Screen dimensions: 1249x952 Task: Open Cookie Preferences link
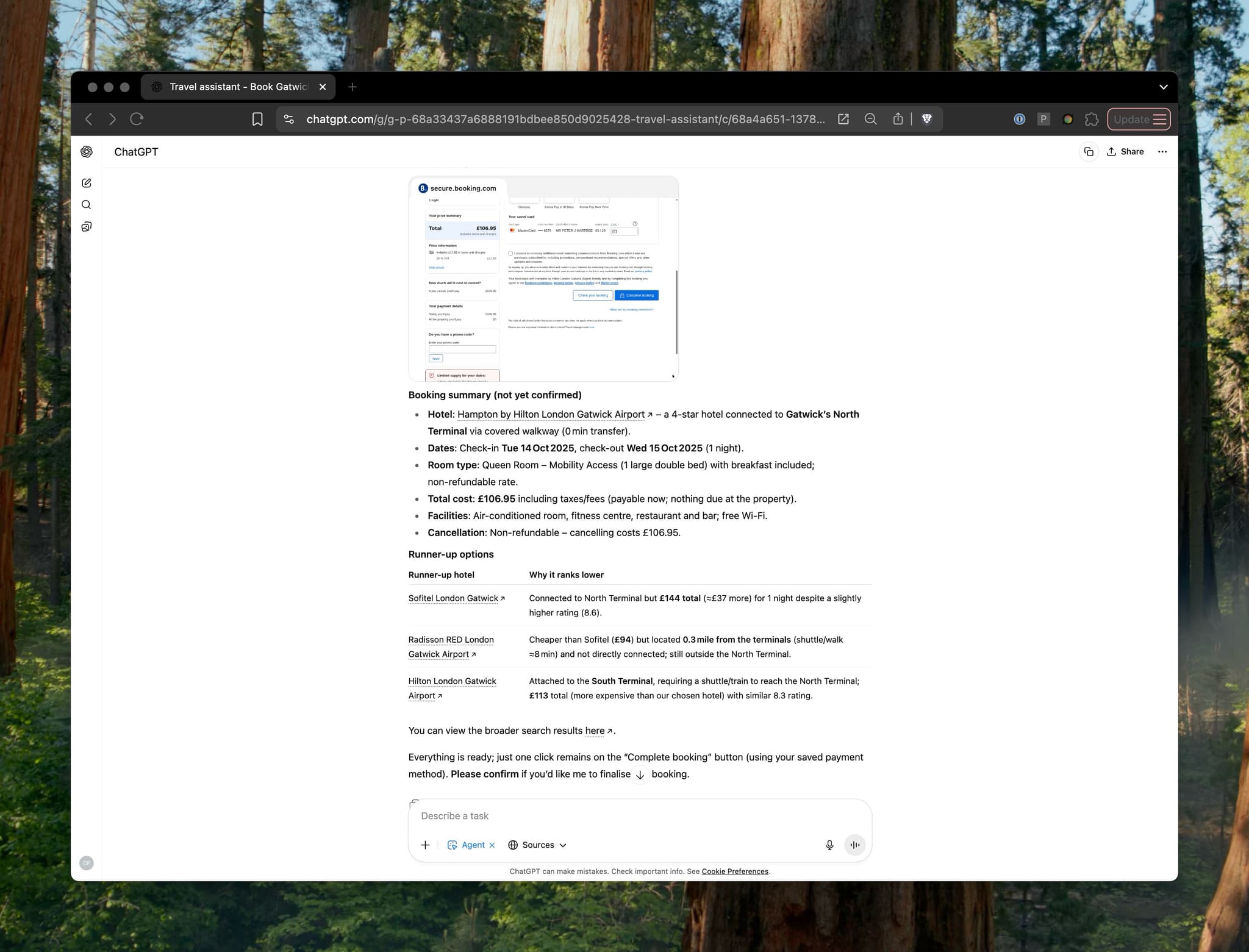735,871
